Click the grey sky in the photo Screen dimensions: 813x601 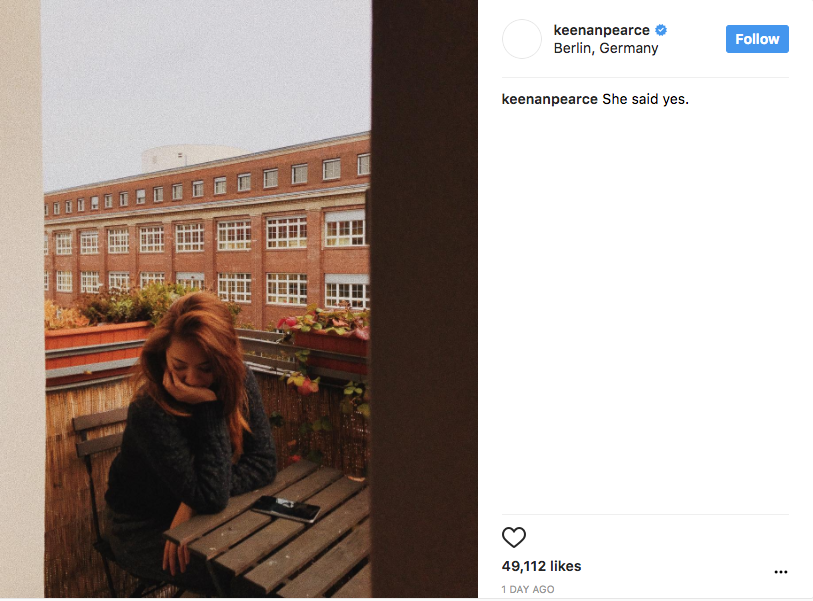coord(207,78)
